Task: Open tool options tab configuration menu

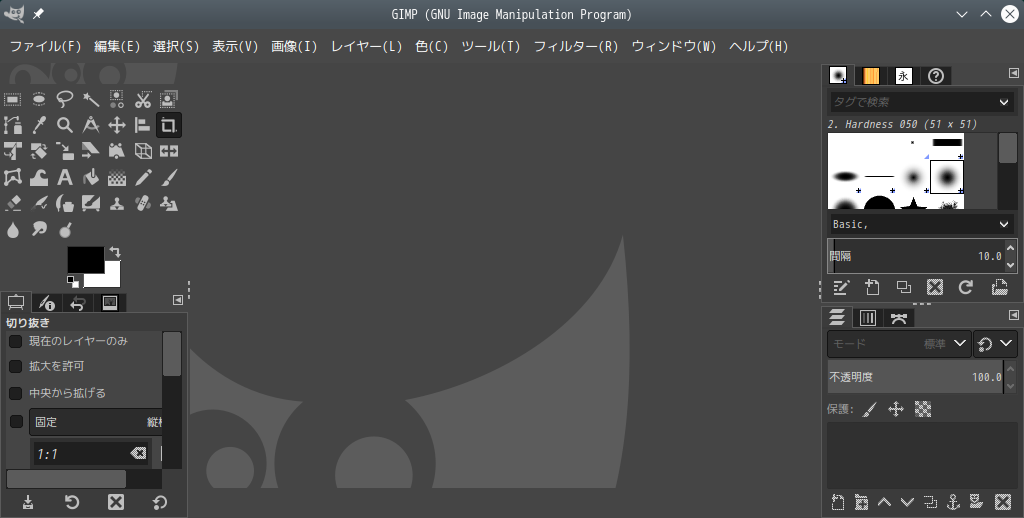Action: click(x=178, y=300)
